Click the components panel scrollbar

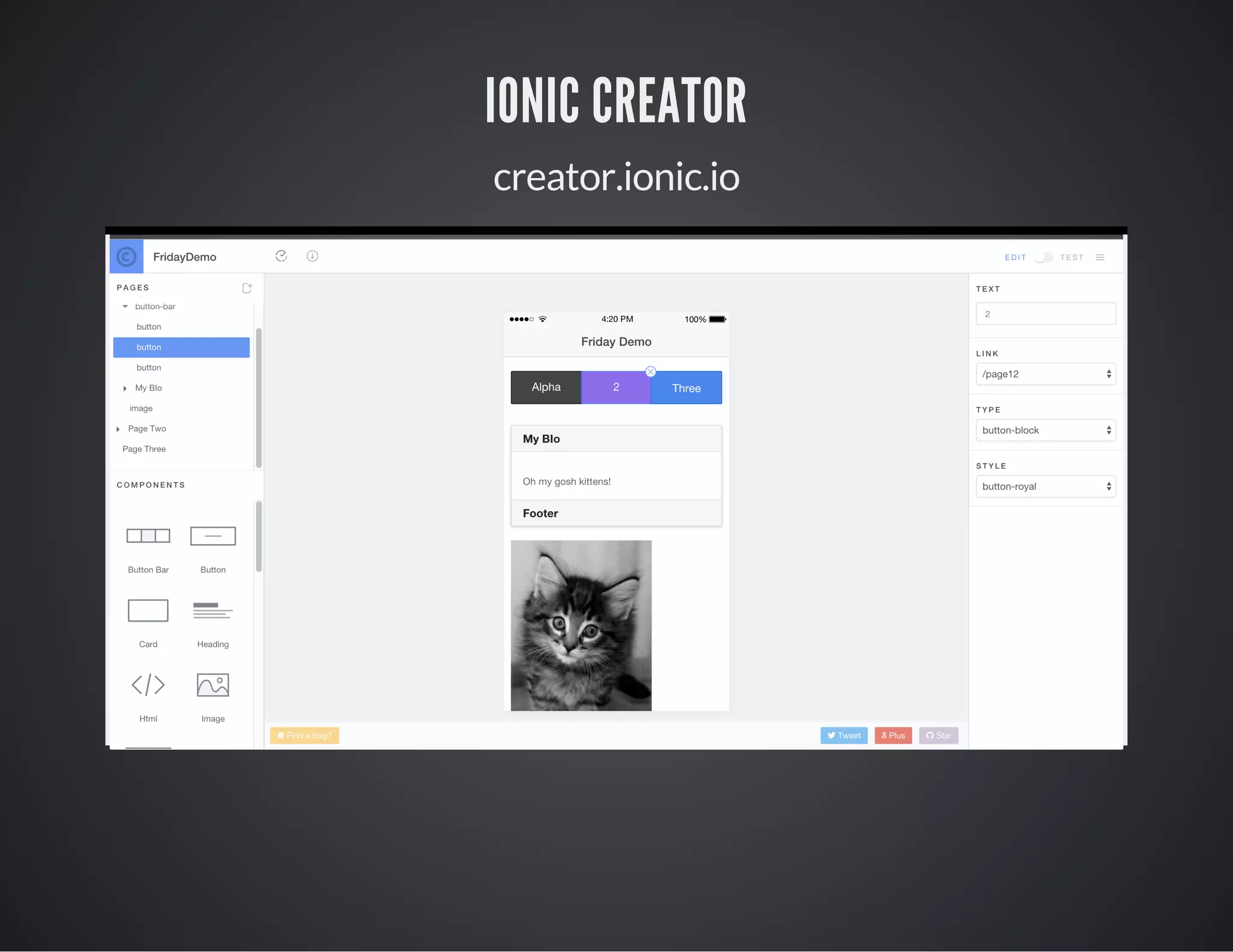[259, 536]
